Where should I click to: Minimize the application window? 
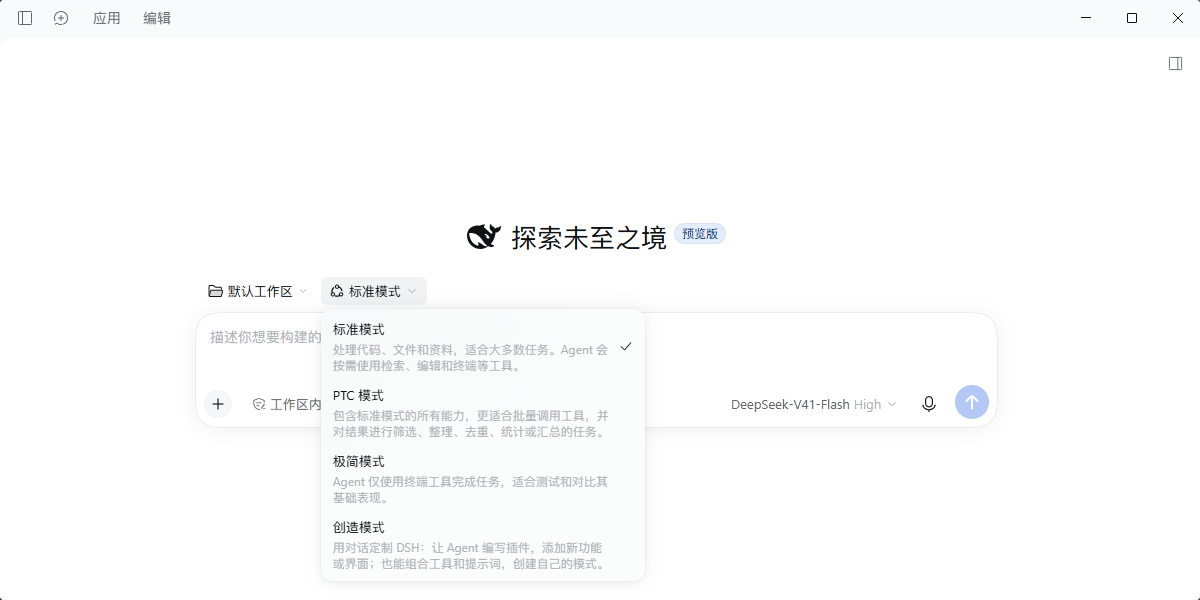(x=1088, y=18)
